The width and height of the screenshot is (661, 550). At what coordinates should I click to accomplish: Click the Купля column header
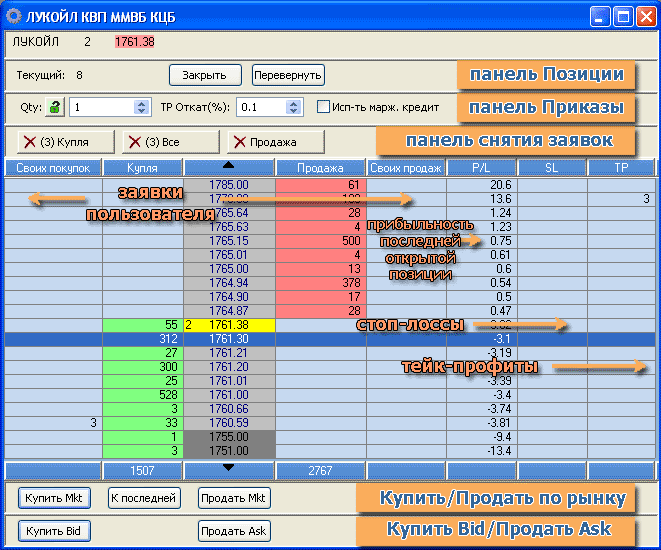(x=142, y=168)
